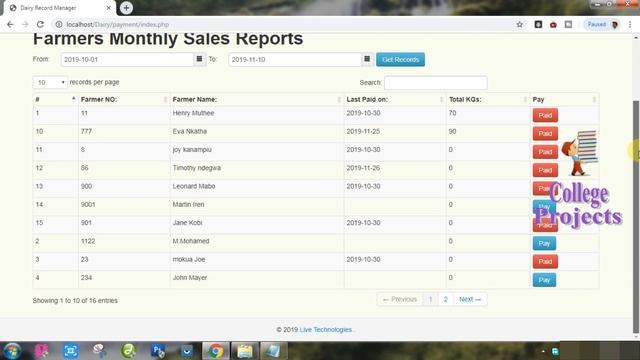Open the records per page dropdown

(x=50, y=82)
